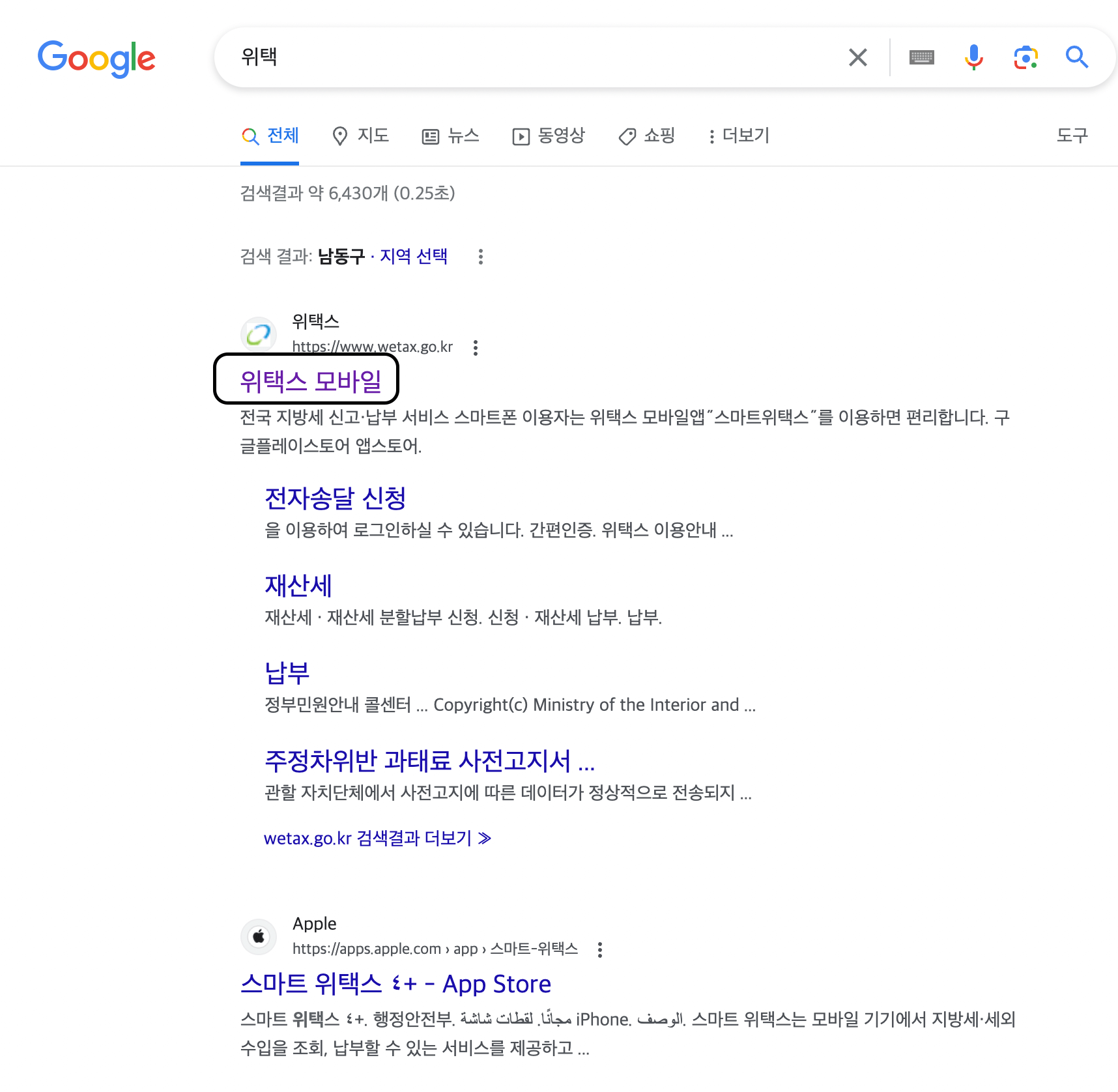
Task: Open the 동영상 tab
Action: [x=549, y=136]
